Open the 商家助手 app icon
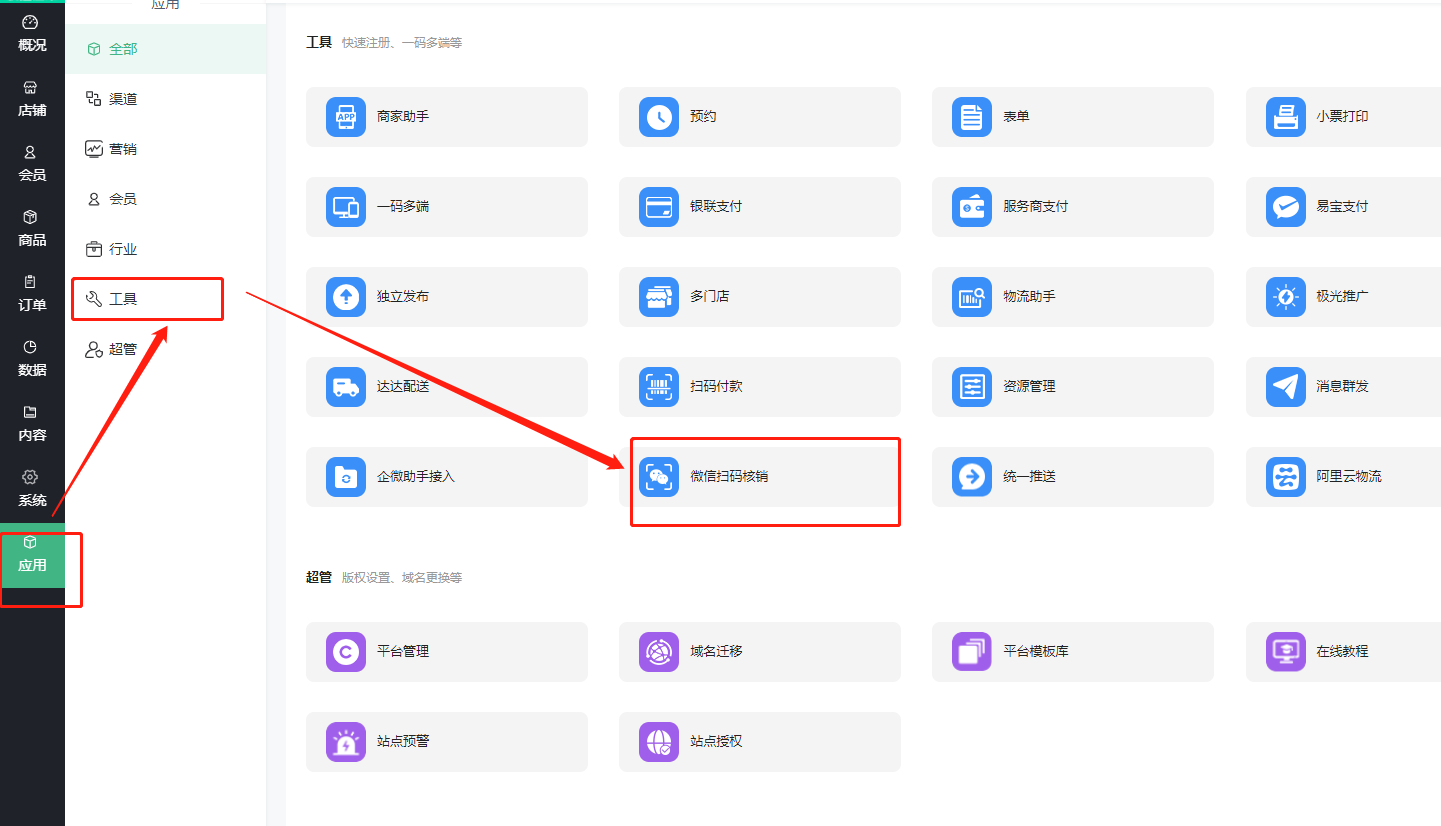This screenshot has width=1441, height=826. click(346, 117)
